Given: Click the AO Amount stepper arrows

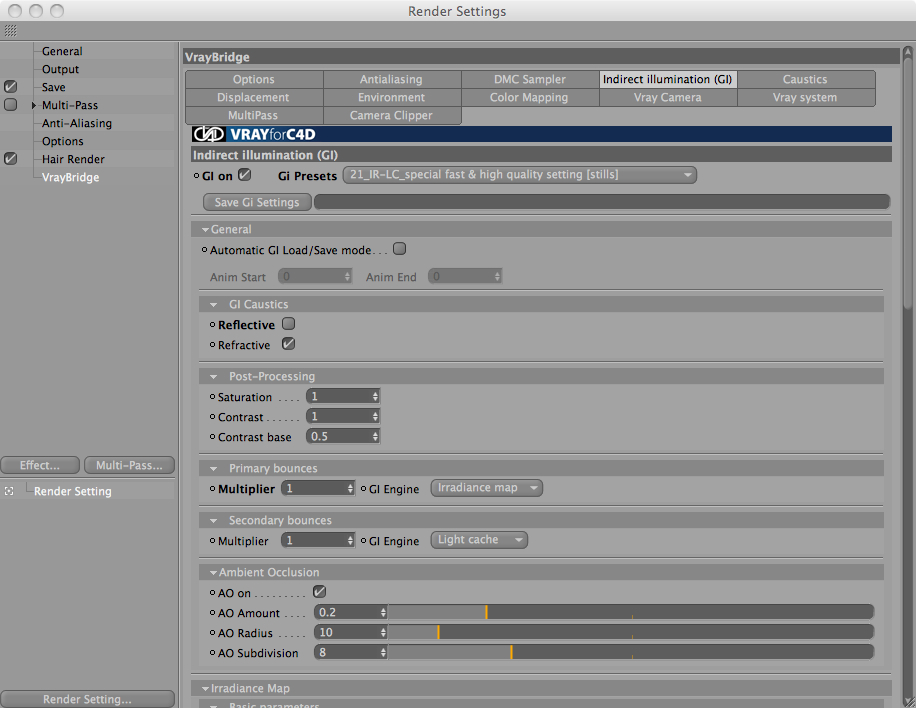Looking at the screenshot, I should [x=383, y=612].
